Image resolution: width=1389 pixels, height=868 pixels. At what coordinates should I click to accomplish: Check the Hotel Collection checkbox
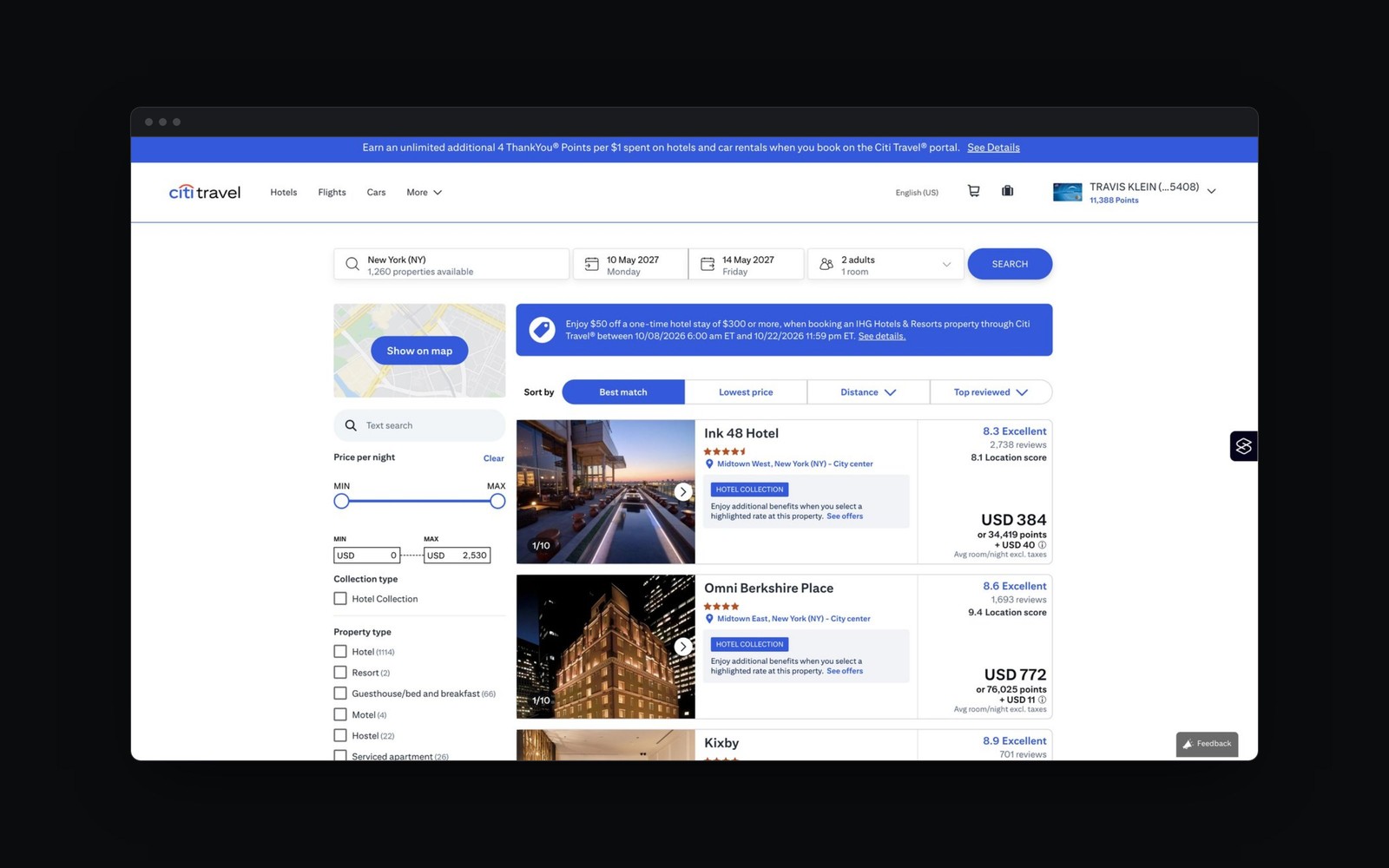coord(340,599)
